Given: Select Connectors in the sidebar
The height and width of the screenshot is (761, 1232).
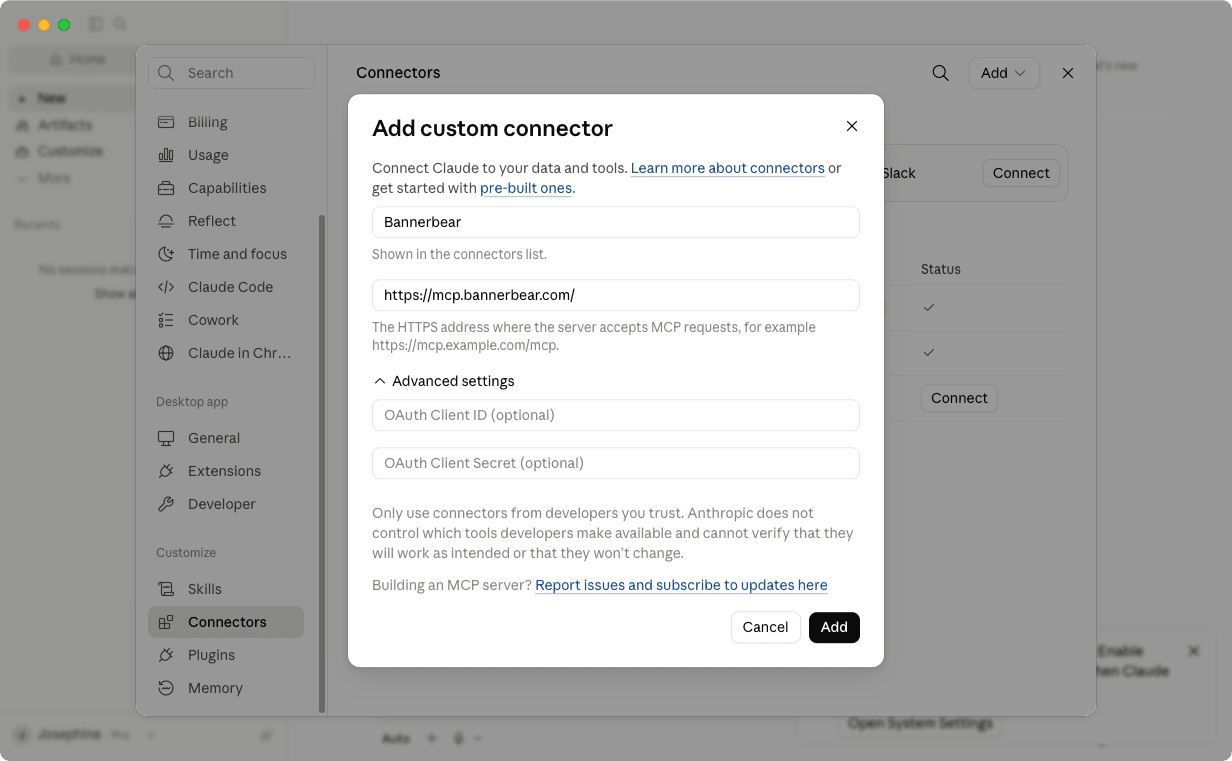Looking at the screenshot, I should pyautogui.click(x=226, y=622).
